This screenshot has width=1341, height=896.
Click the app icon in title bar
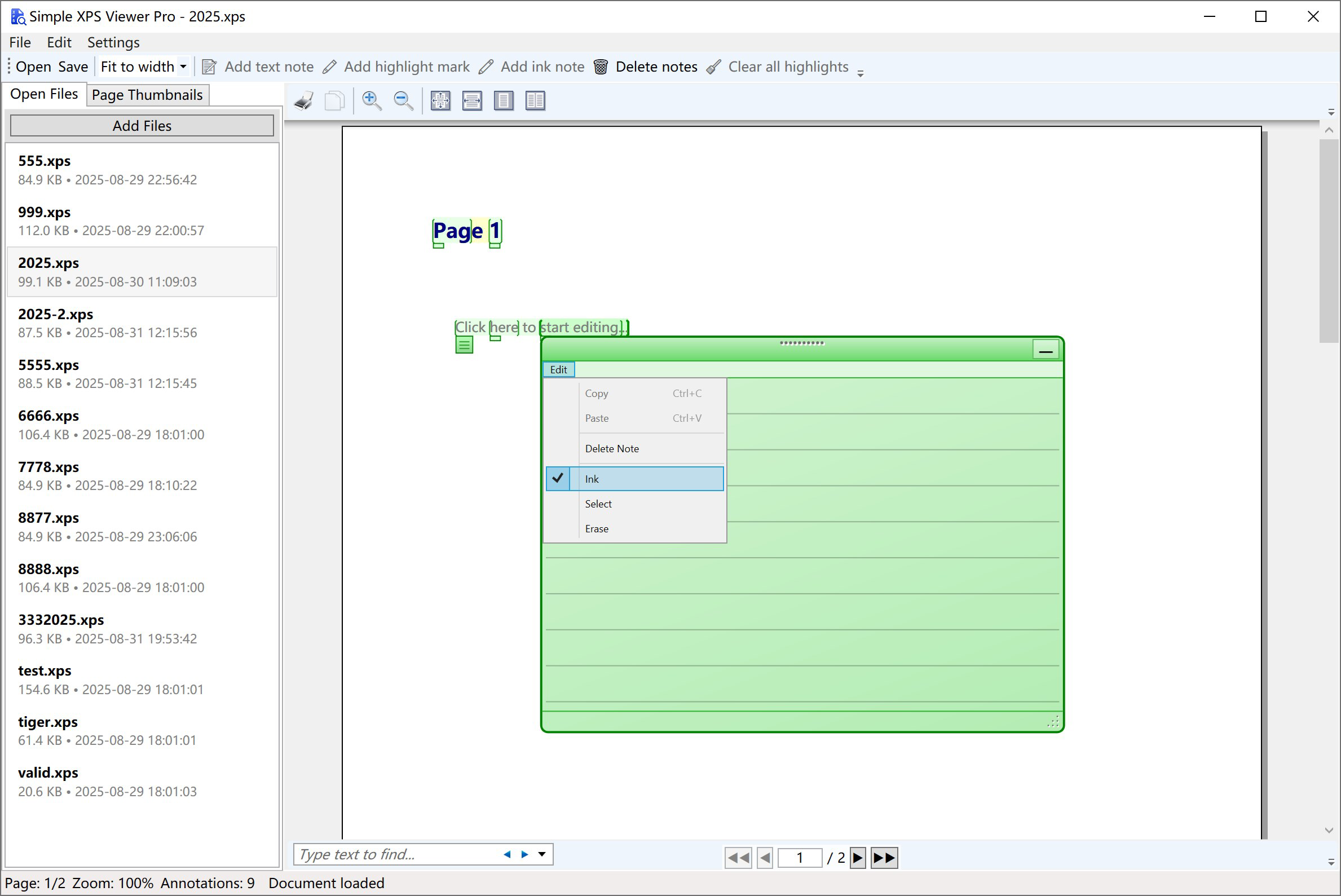(17, 16)
